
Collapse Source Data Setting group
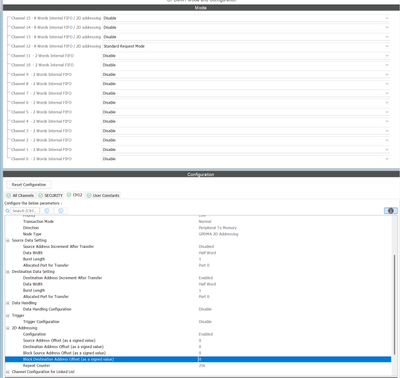tap(7, 240)
